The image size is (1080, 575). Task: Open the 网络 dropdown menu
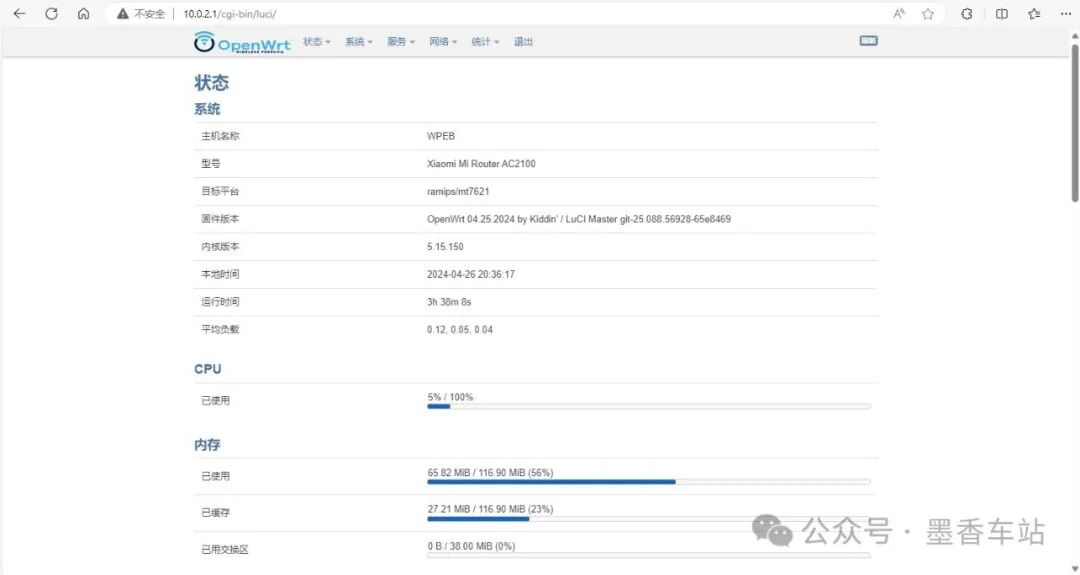click(x=443, y=42)
